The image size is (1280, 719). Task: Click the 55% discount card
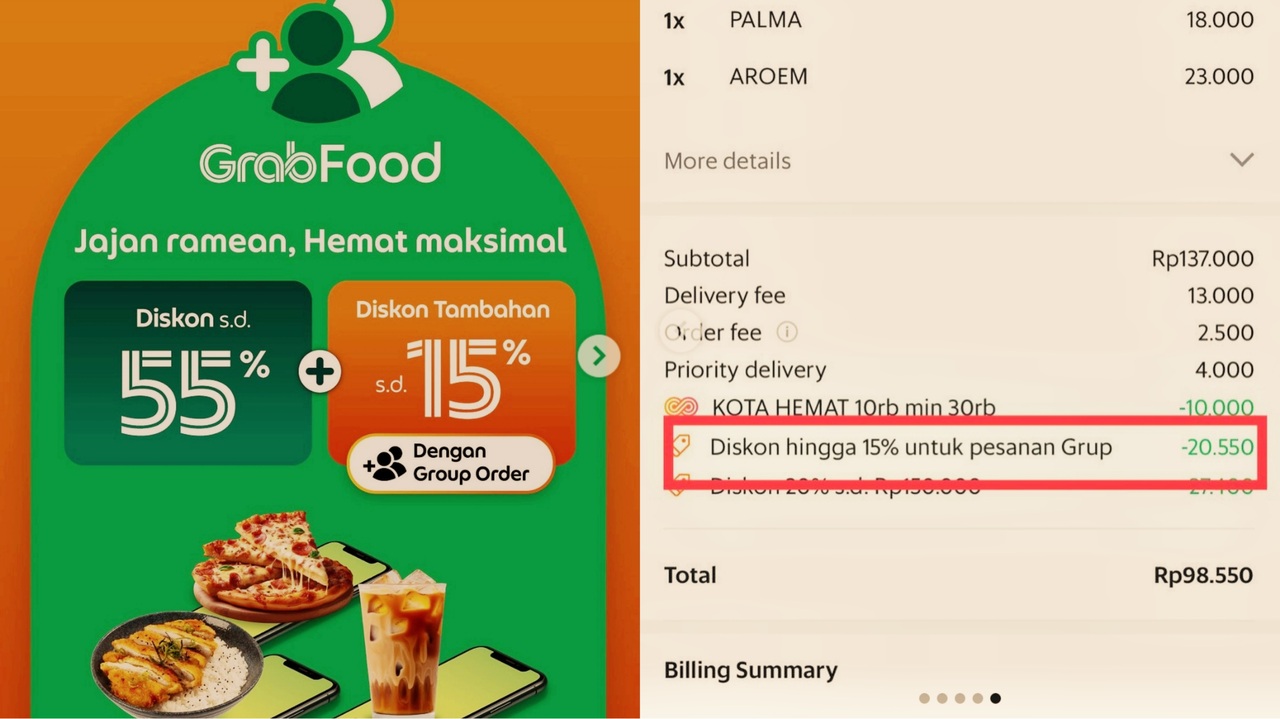click(x=188, y=373)
